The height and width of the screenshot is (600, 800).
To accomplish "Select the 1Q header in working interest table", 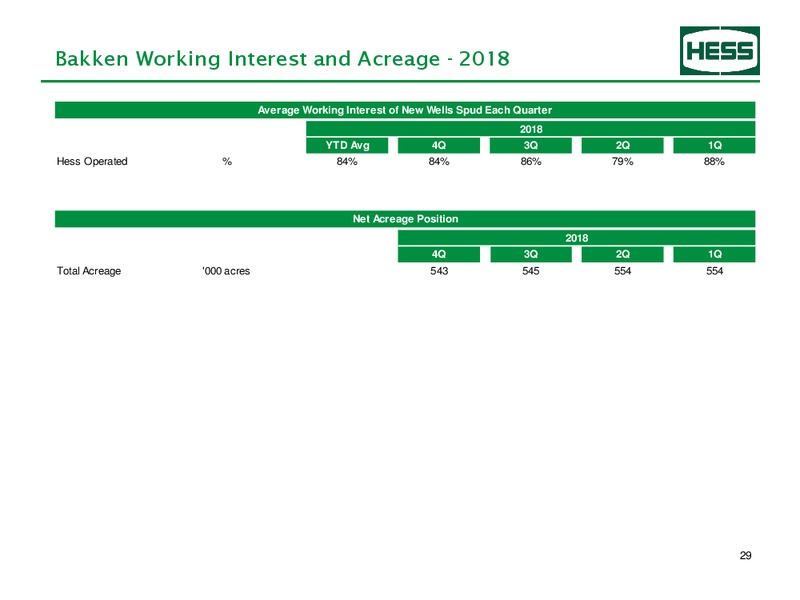I will click(x=714, y=145).
